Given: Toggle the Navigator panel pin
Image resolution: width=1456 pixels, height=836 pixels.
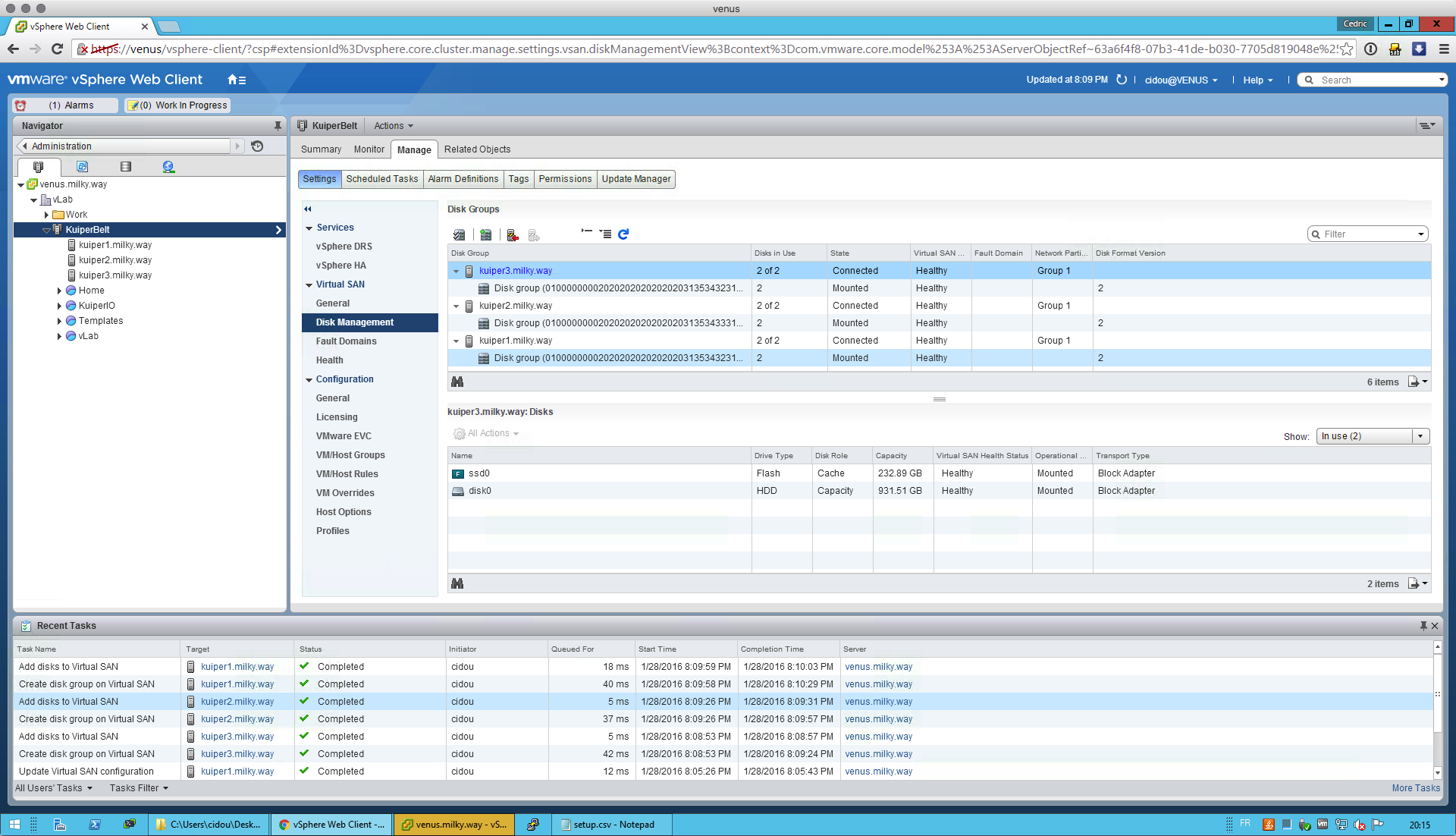Looking at the screenshot, I should tap(278, 126).
